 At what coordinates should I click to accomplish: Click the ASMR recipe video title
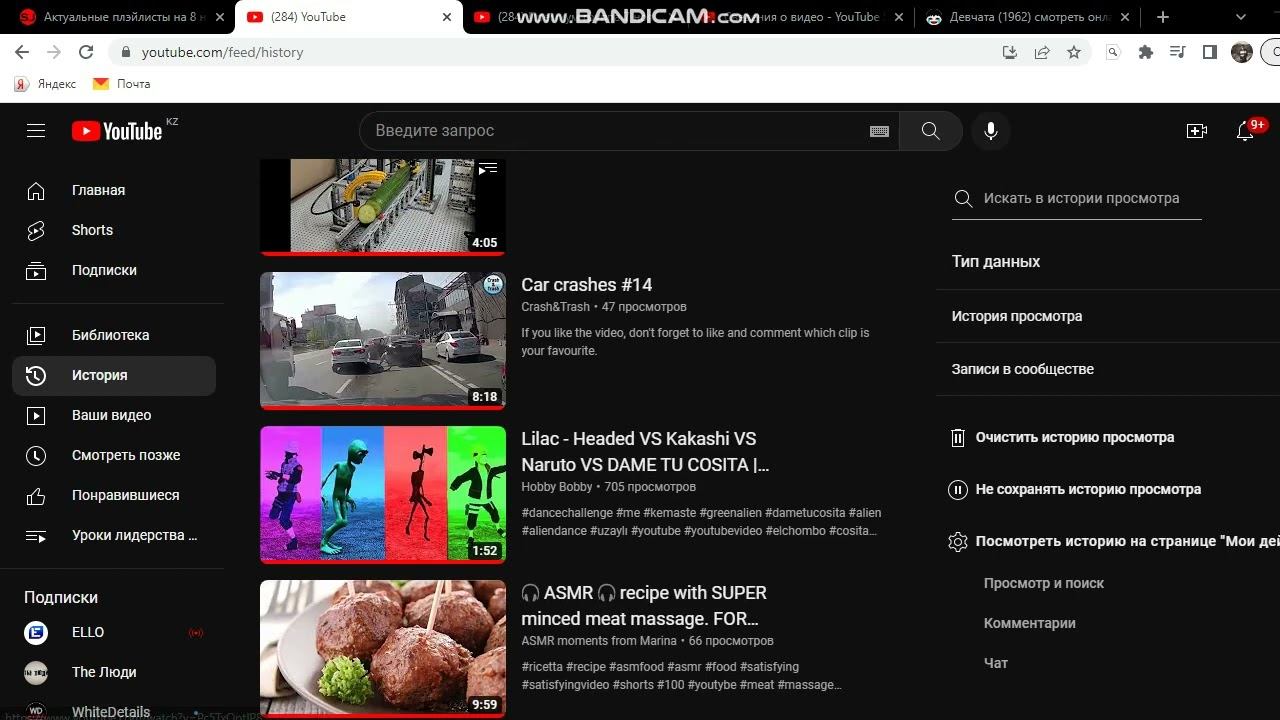click(x=644, y=606)
